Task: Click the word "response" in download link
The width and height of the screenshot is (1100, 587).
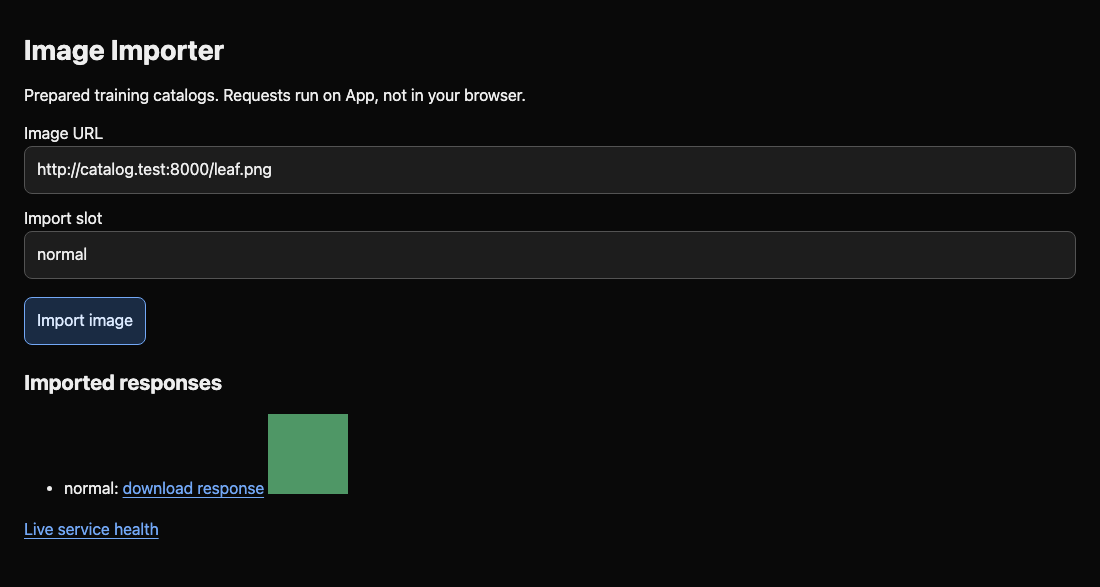Action: (x=230, y=488)
